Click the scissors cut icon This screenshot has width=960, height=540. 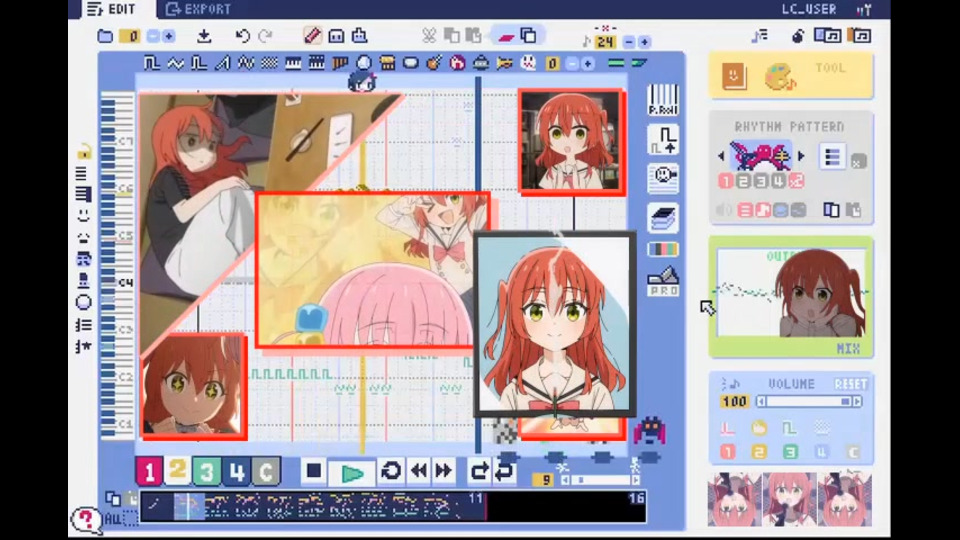[429, 36]
